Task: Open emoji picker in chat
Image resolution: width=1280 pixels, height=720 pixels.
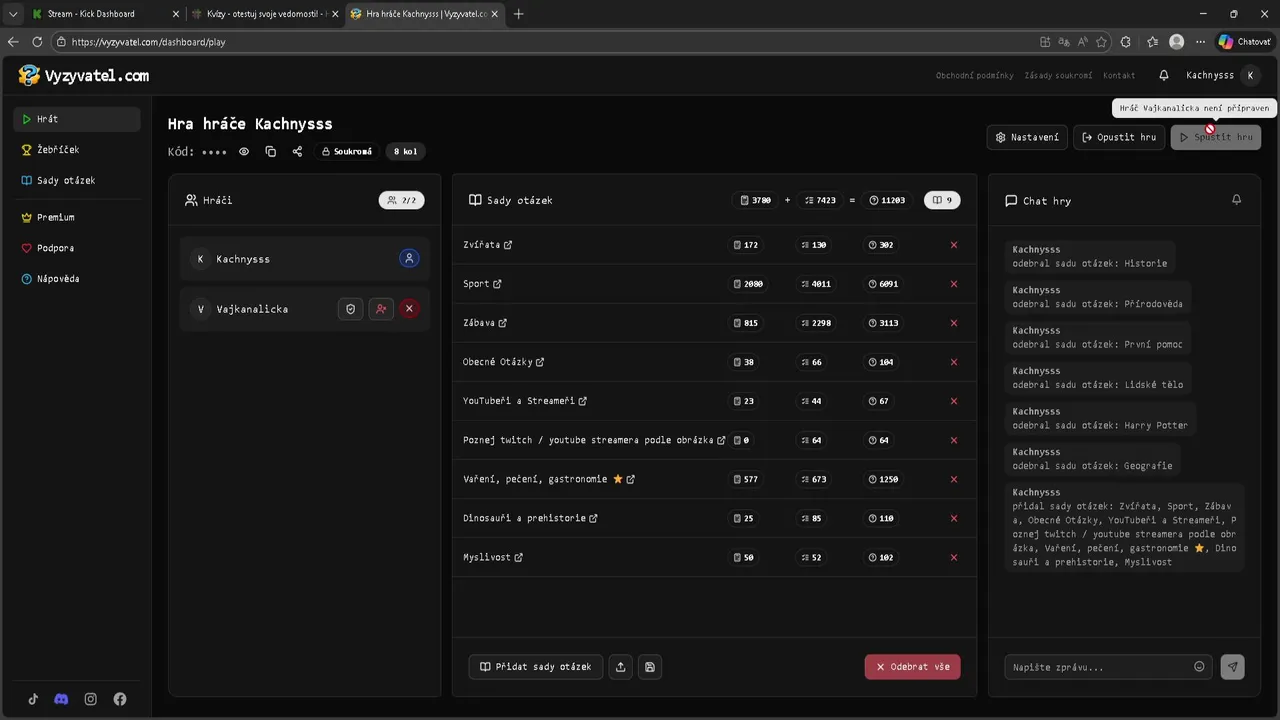Action: click(1199, 667)
